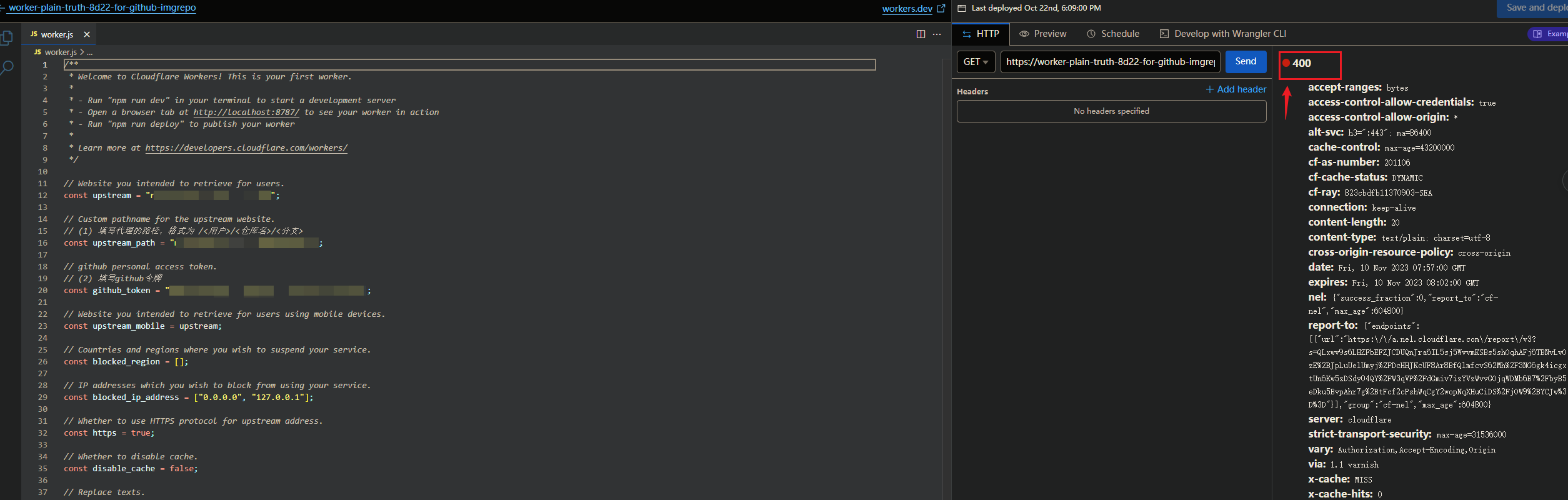Click the deployment icon beside Last deployed
Viewport: 1568px width, 500px height.
coord(962,8)
